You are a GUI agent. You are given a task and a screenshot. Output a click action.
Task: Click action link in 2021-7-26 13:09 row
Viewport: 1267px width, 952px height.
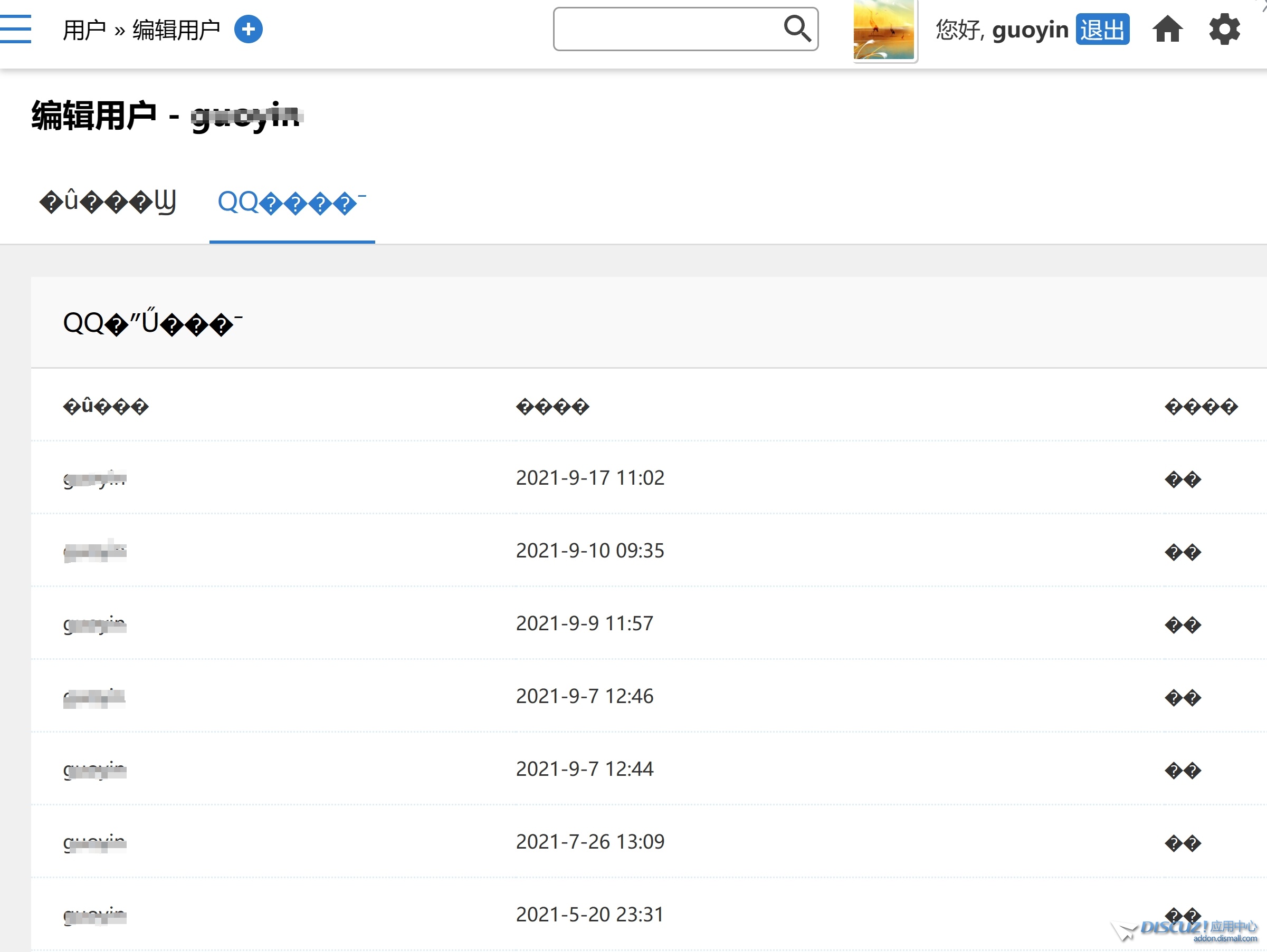1183,843
